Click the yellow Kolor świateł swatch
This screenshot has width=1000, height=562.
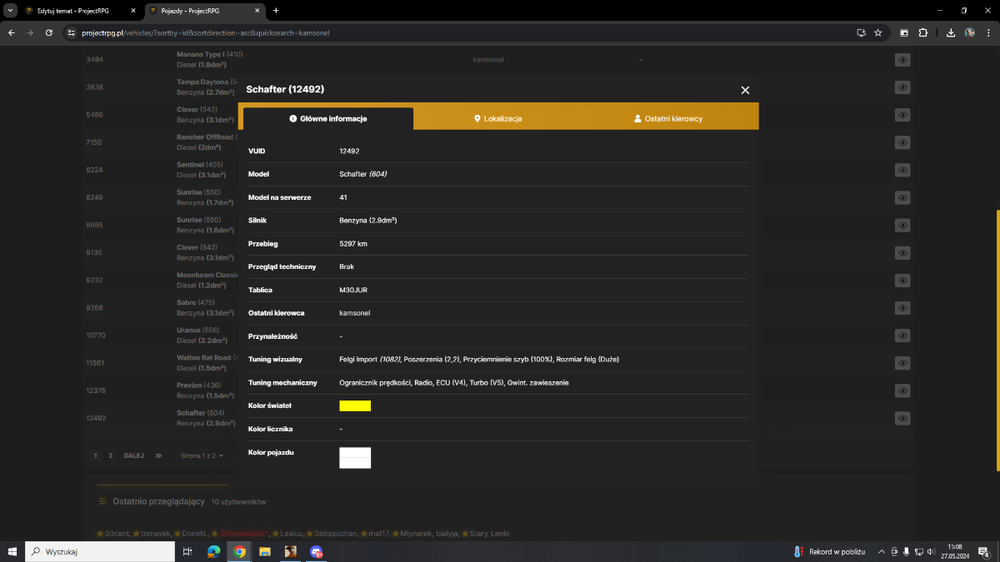[355, 406]
